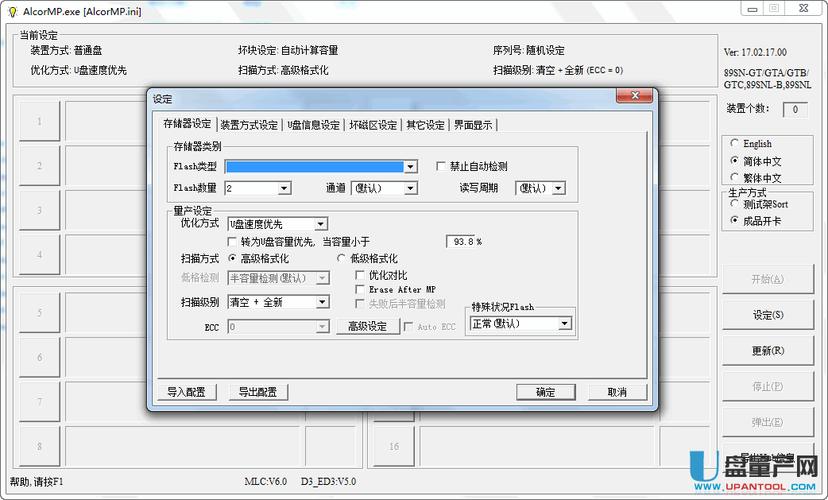
Task: Choose 繁体中文 language radio button
Action: click(x=735, y=177)
